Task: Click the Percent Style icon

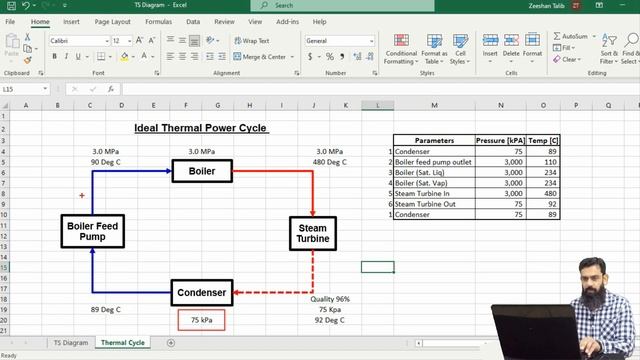Action: tap(330, 57)
